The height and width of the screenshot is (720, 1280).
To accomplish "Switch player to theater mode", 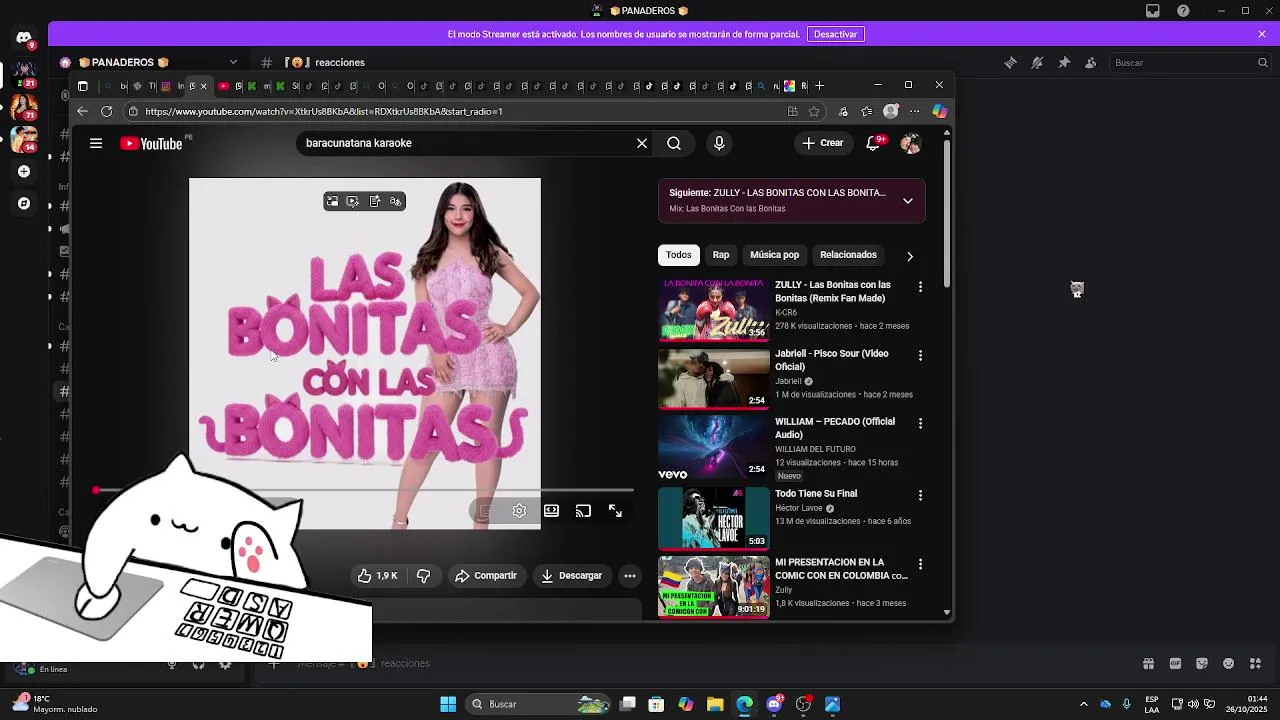I will (551, 511).
